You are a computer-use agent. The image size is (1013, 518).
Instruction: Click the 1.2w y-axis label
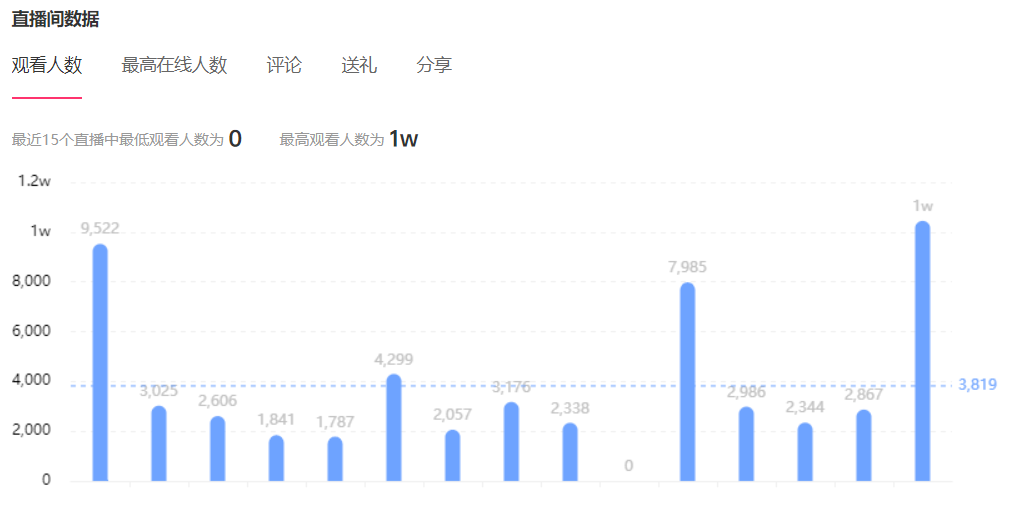34,181
